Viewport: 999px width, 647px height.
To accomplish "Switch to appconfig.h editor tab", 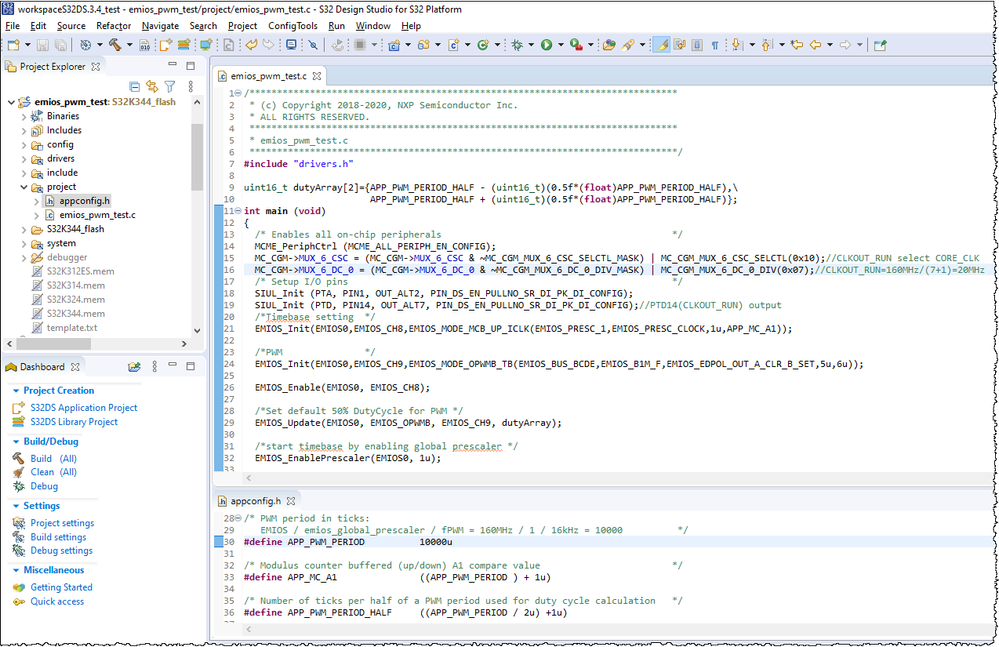I will click(x=255, y=501).
